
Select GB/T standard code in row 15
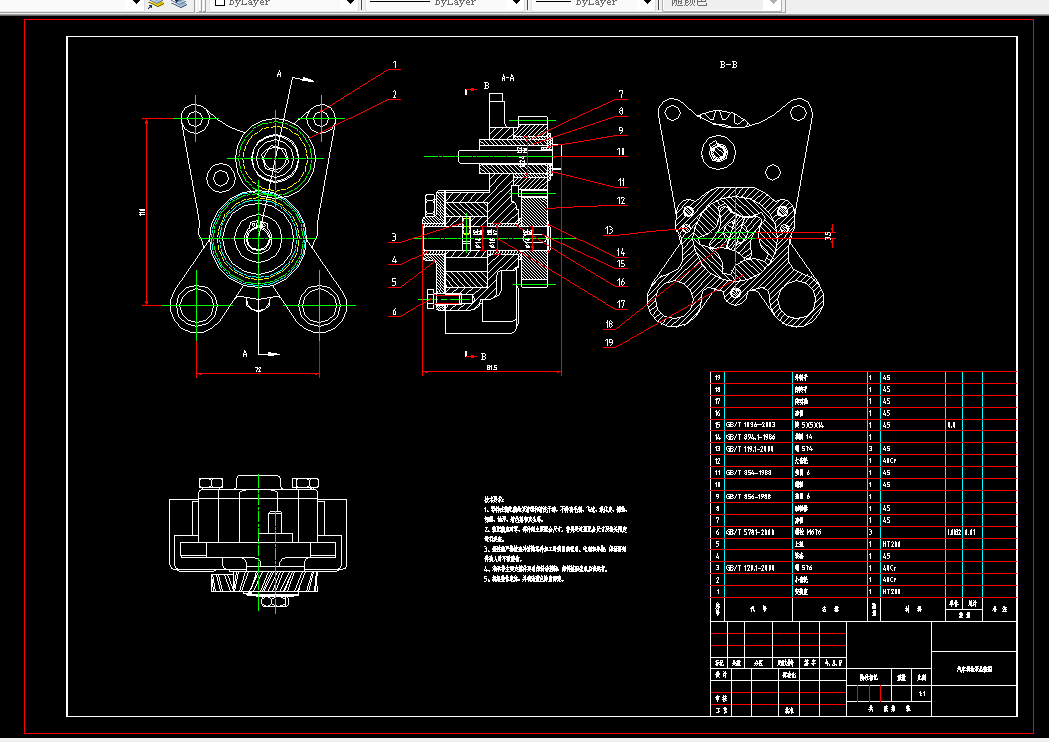pyautogui.click(x=751, y=426)
